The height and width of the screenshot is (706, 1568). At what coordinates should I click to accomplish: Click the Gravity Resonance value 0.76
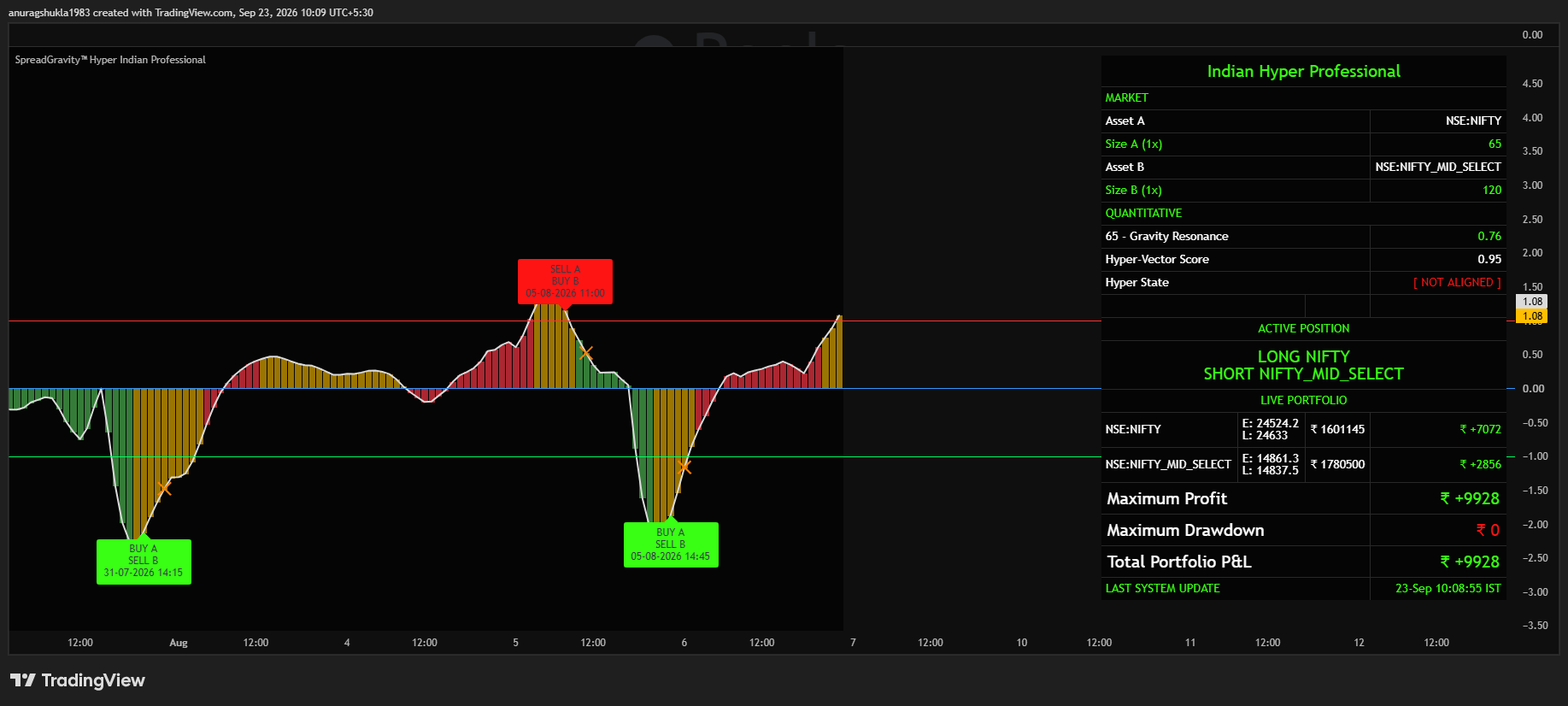pos(1489,237)
